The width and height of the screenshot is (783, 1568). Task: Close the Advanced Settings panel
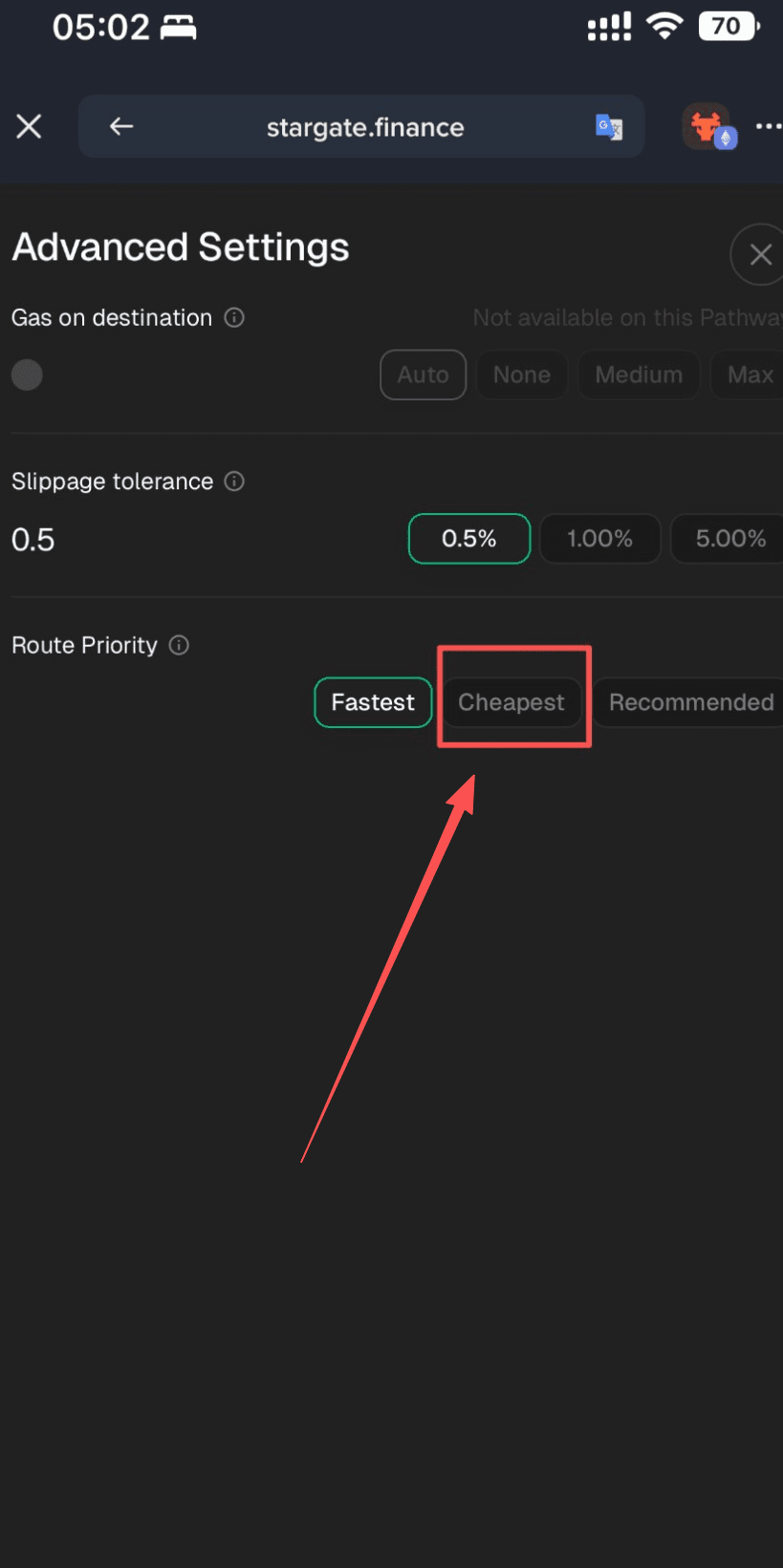[x=759, y=254]
